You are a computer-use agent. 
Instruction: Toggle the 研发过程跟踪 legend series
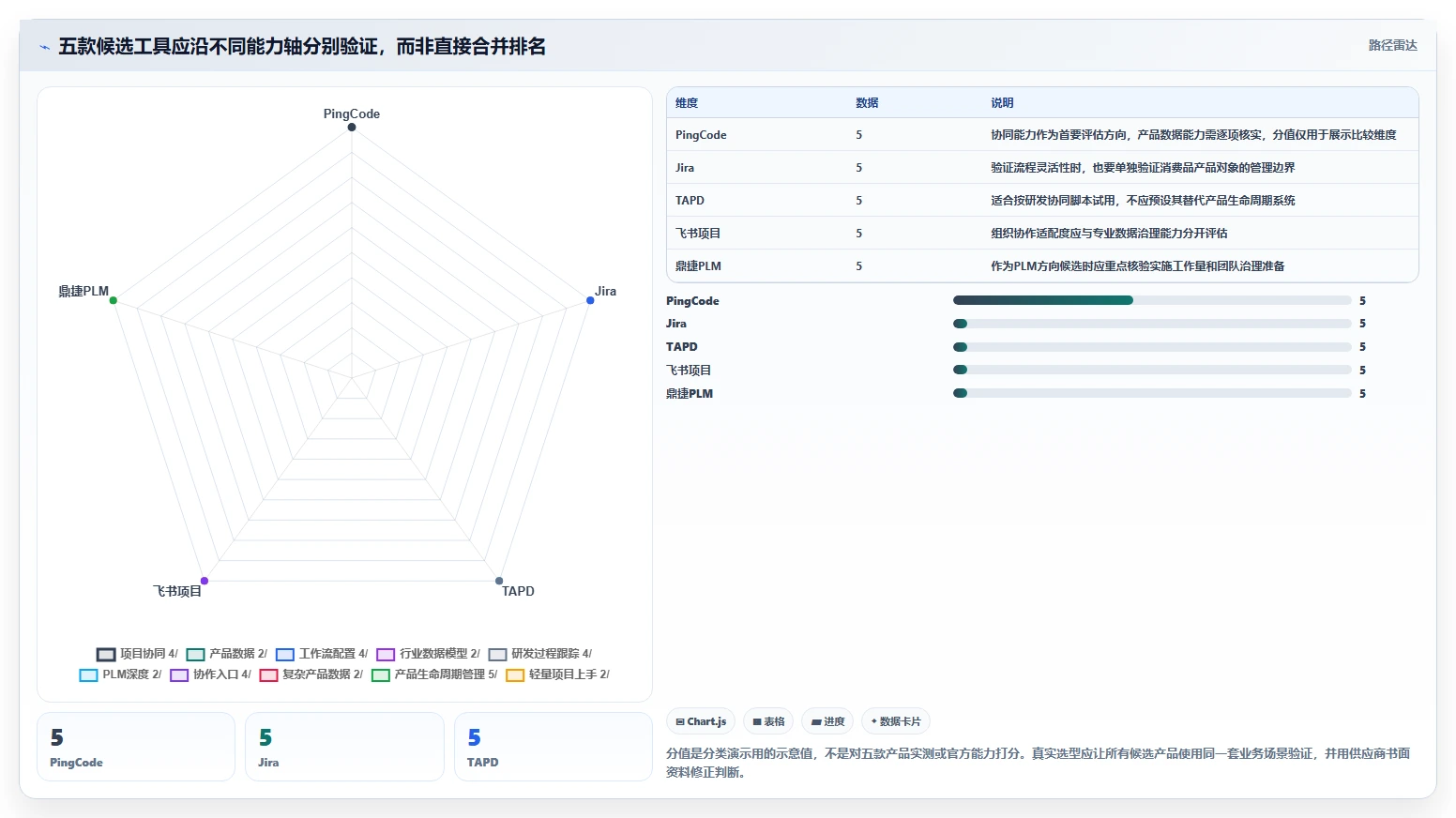(540, 654)
